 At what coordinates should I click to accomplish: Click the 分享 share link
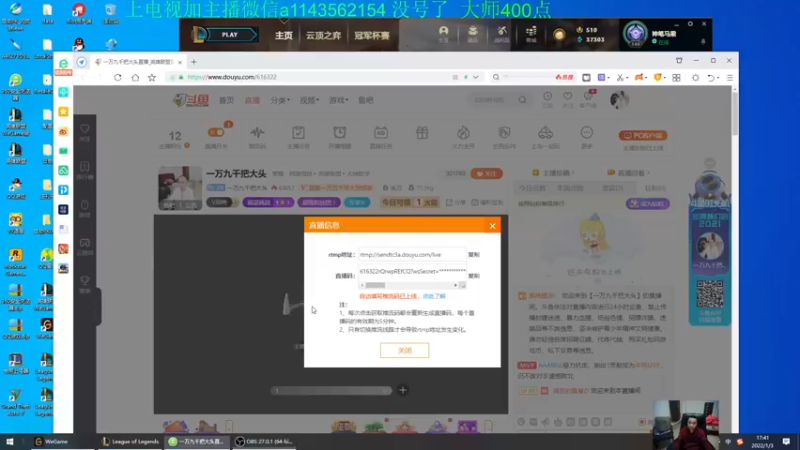pyautogui.click(x=456, y=203)
